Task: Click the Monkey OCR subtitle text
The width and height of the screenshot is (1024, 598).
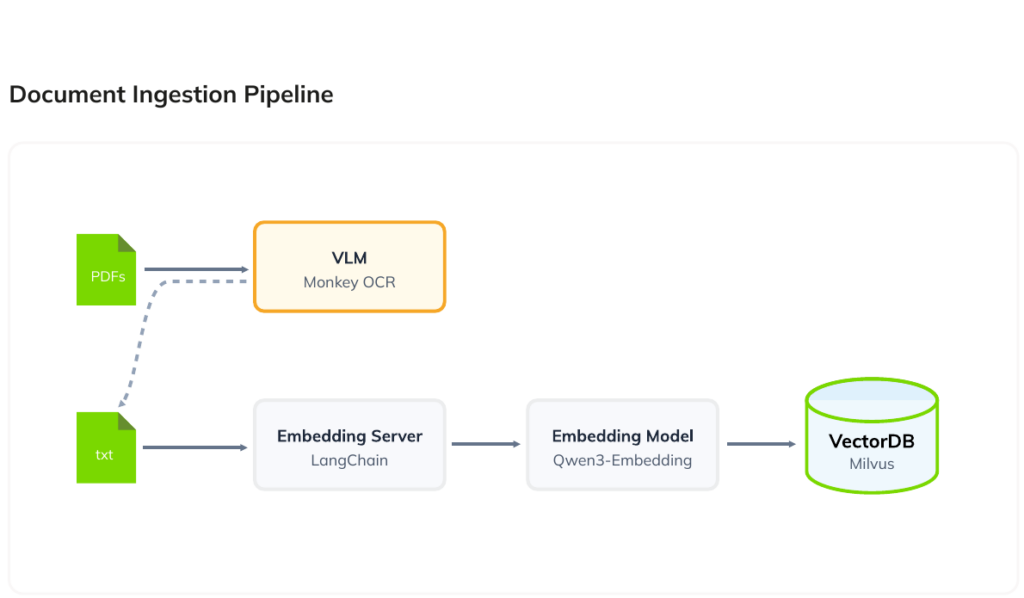Action: (x=349, y=282)
